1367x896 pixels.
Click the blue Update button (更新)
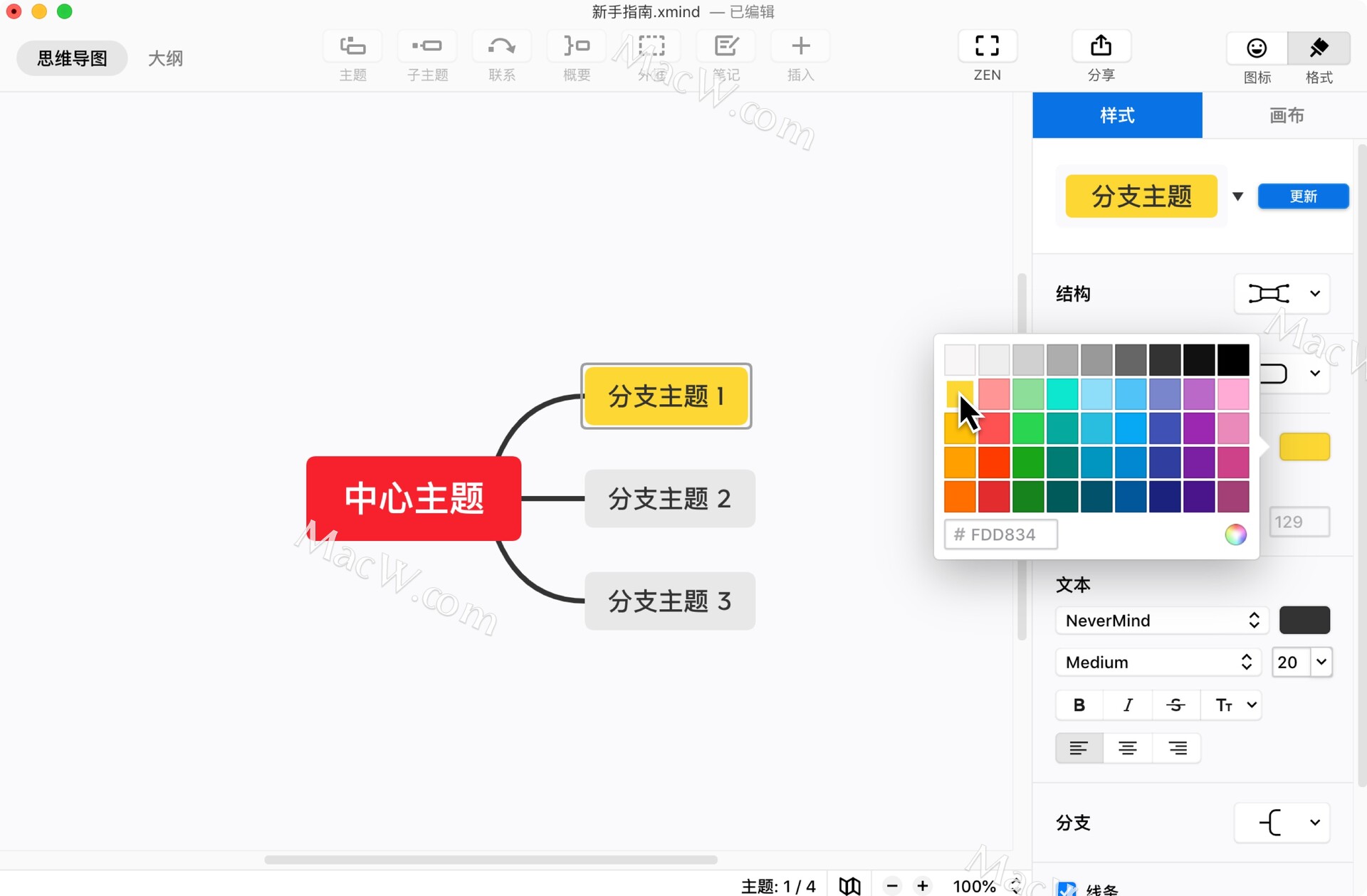tap(1303, 196)
